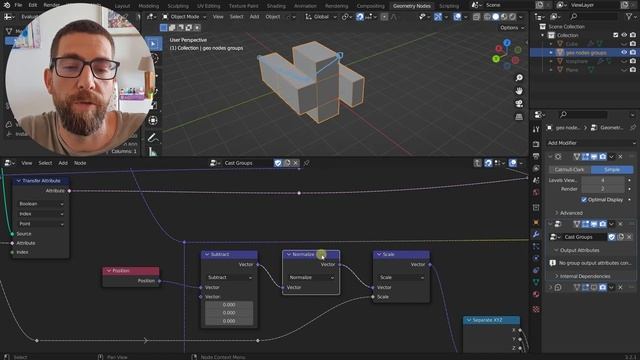
Task: Open the Global transform orientation dropdown
Action: [321, 17]
